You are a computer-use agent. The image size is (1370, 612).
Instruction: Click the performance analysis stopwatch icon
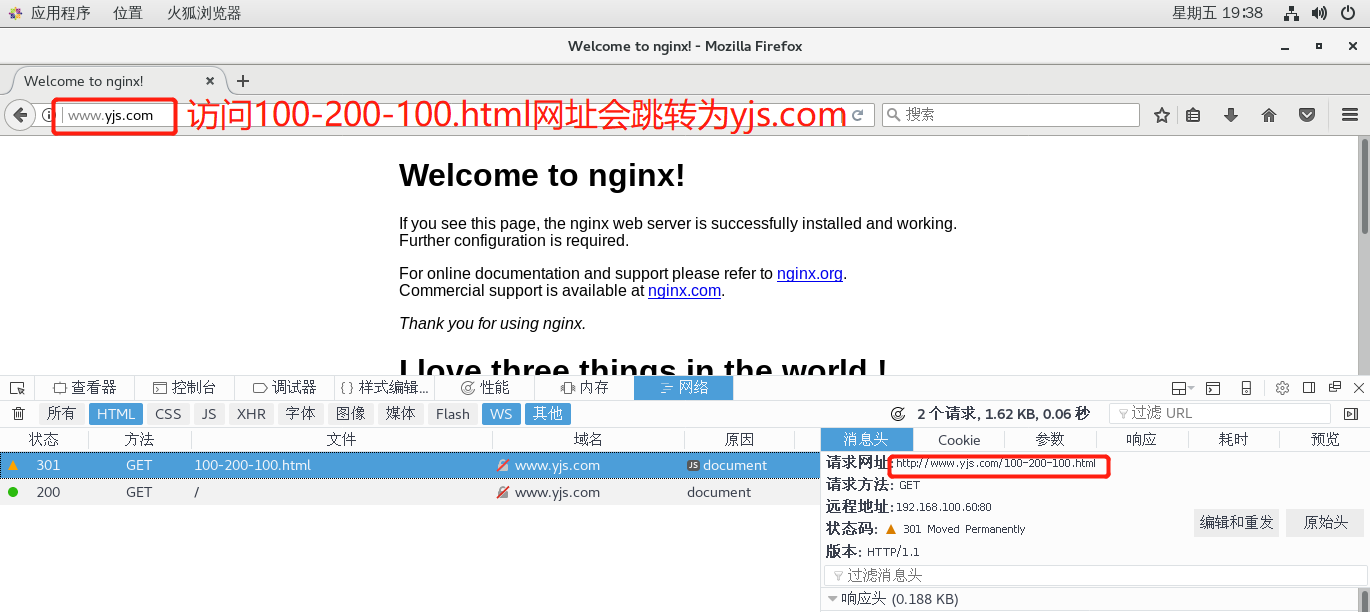(898, 414)
